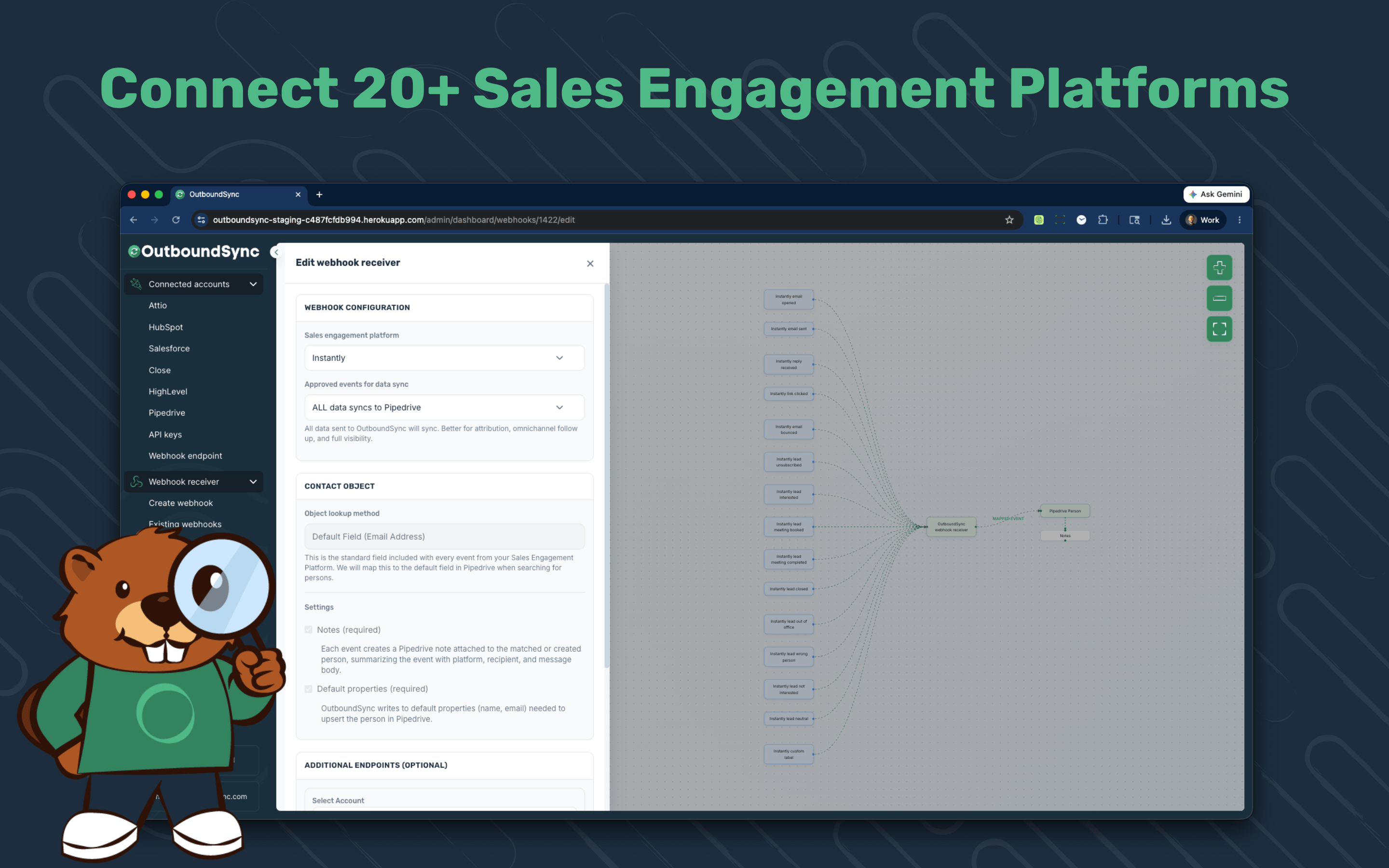The image size is (1389, 868).
Task: Go to API keys
Action: pyautogui.click(x=165, y=434)
